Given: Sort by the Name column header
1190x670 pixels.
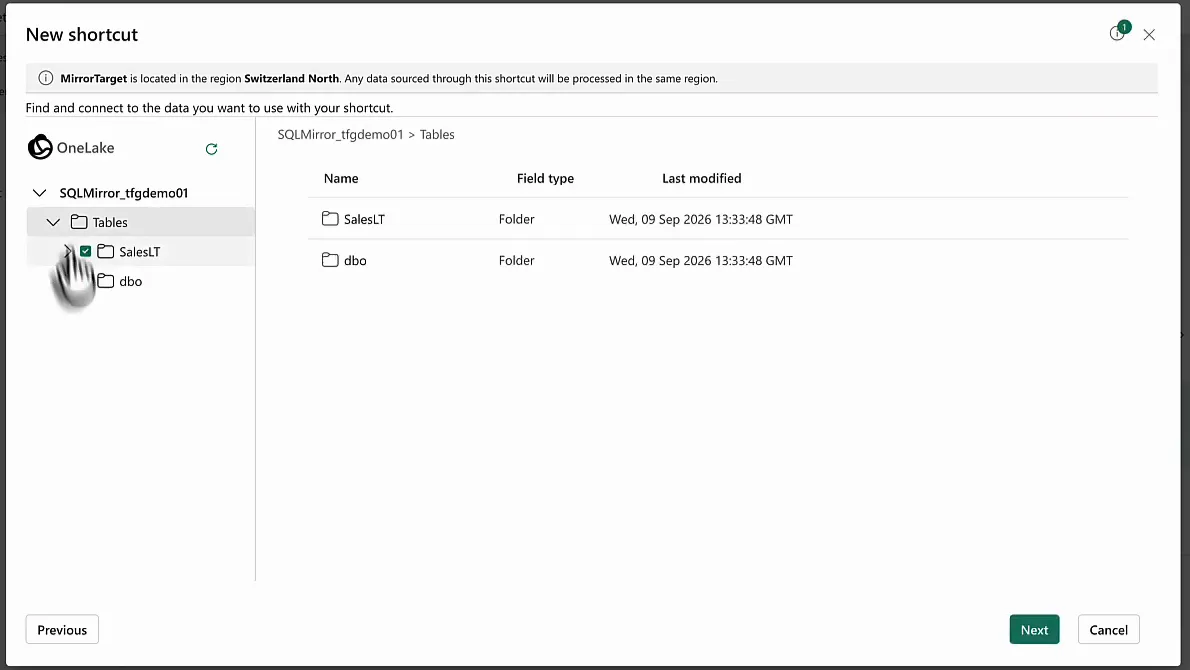Looking at the screenshot, I should (341, 178).
